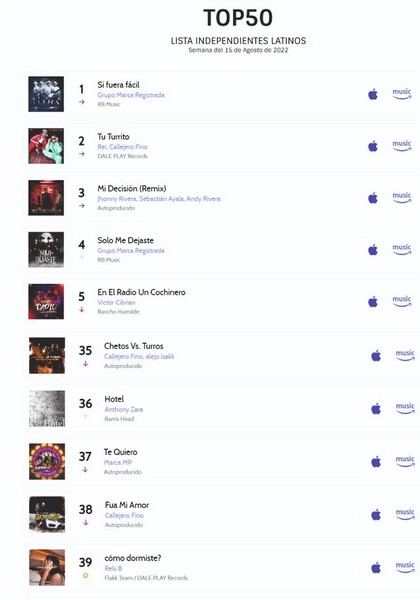Open Marca MP artist link
Image resolution: width=420 pixels, height=600 pixels.
click(118, 462)
